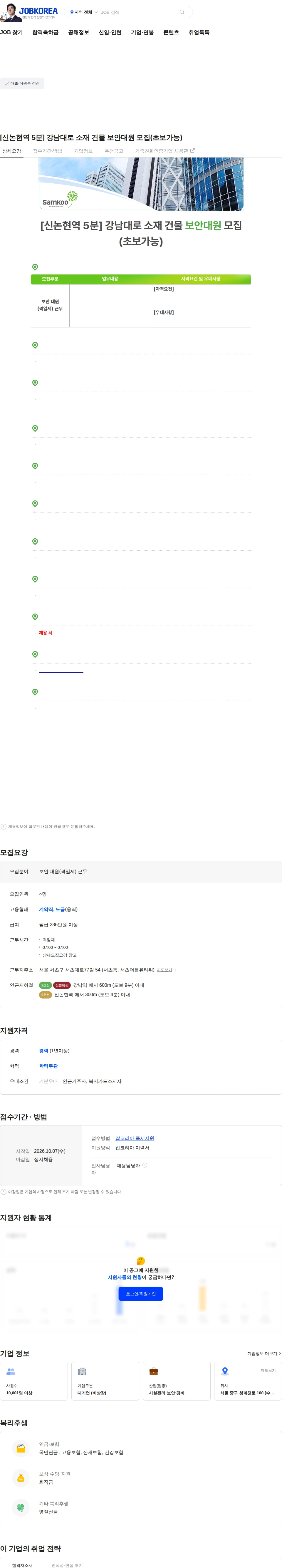Switch to the 추천공고 tab
The height and width of the screenshot is (1568, 282).
114,151
